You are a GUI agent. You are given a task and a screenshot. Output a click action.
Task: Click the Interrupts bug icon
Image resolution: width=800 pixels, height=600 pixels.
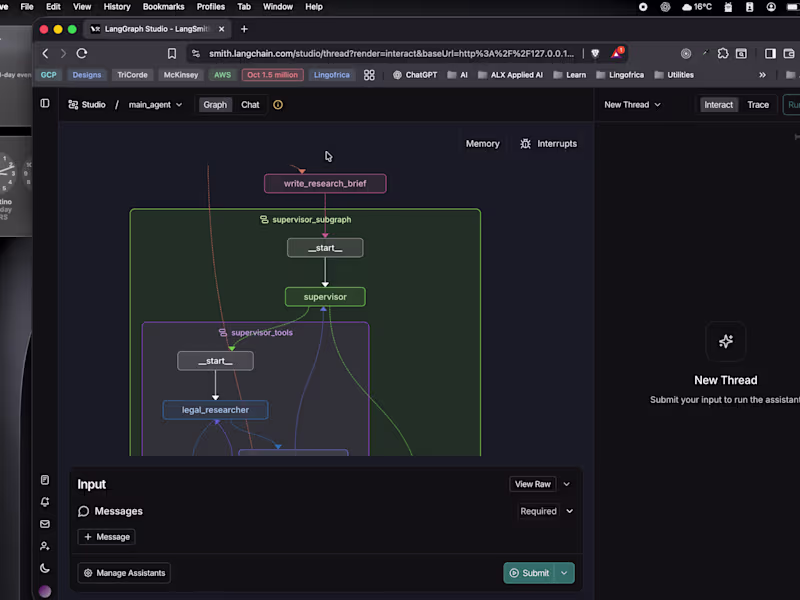(525, 143)
